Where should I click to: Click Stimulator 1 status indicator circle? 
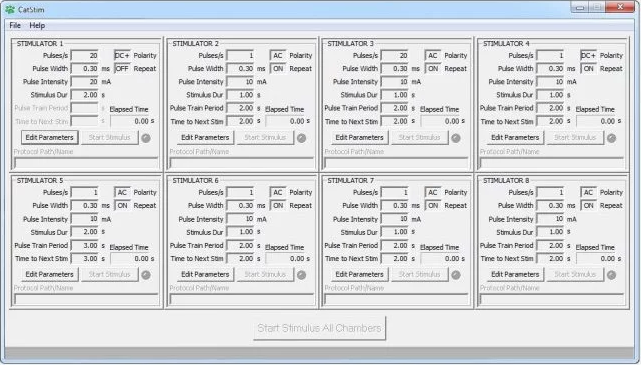pos(146,138)
